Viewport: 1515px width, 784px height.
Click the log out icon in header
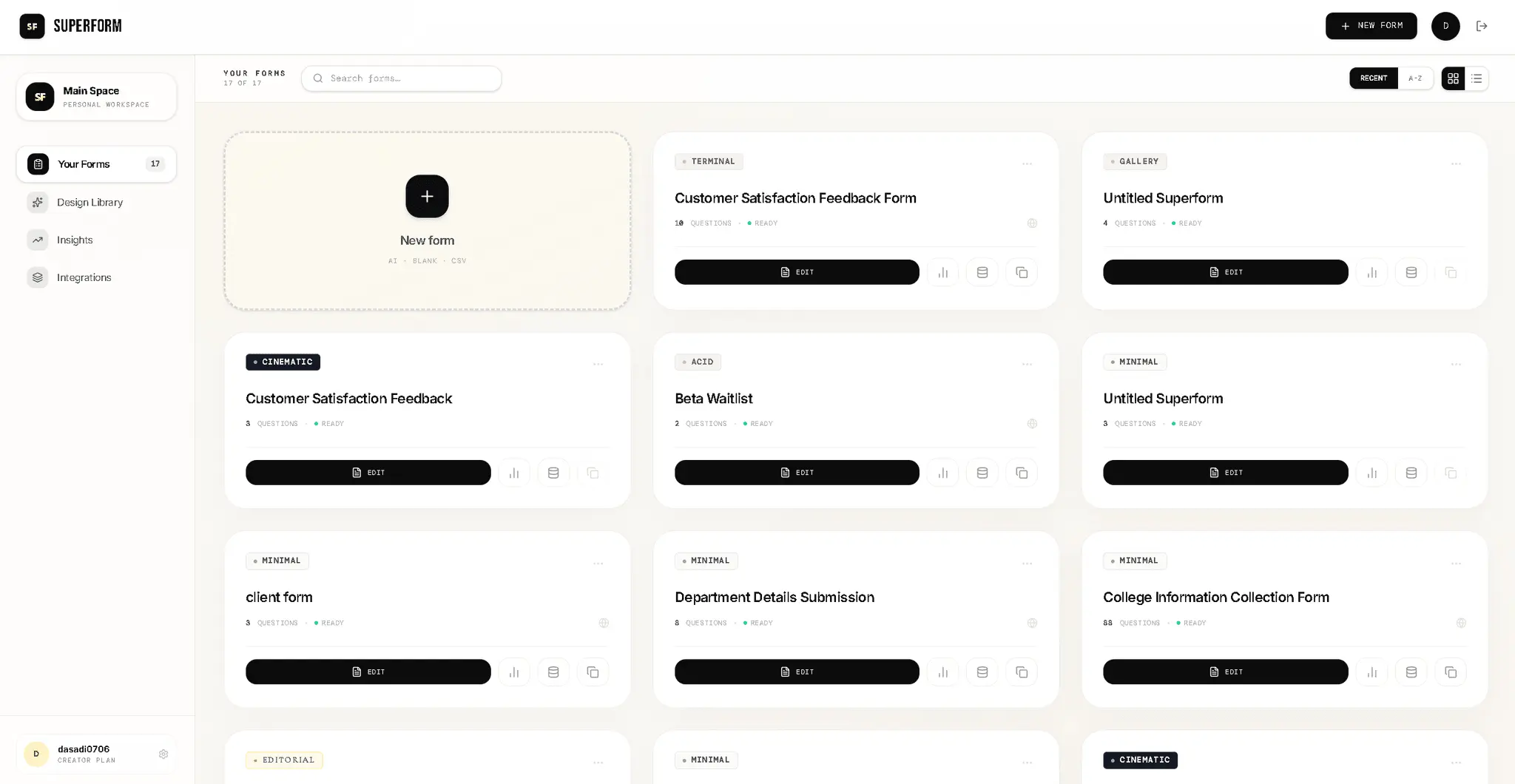click(1482, 26)
